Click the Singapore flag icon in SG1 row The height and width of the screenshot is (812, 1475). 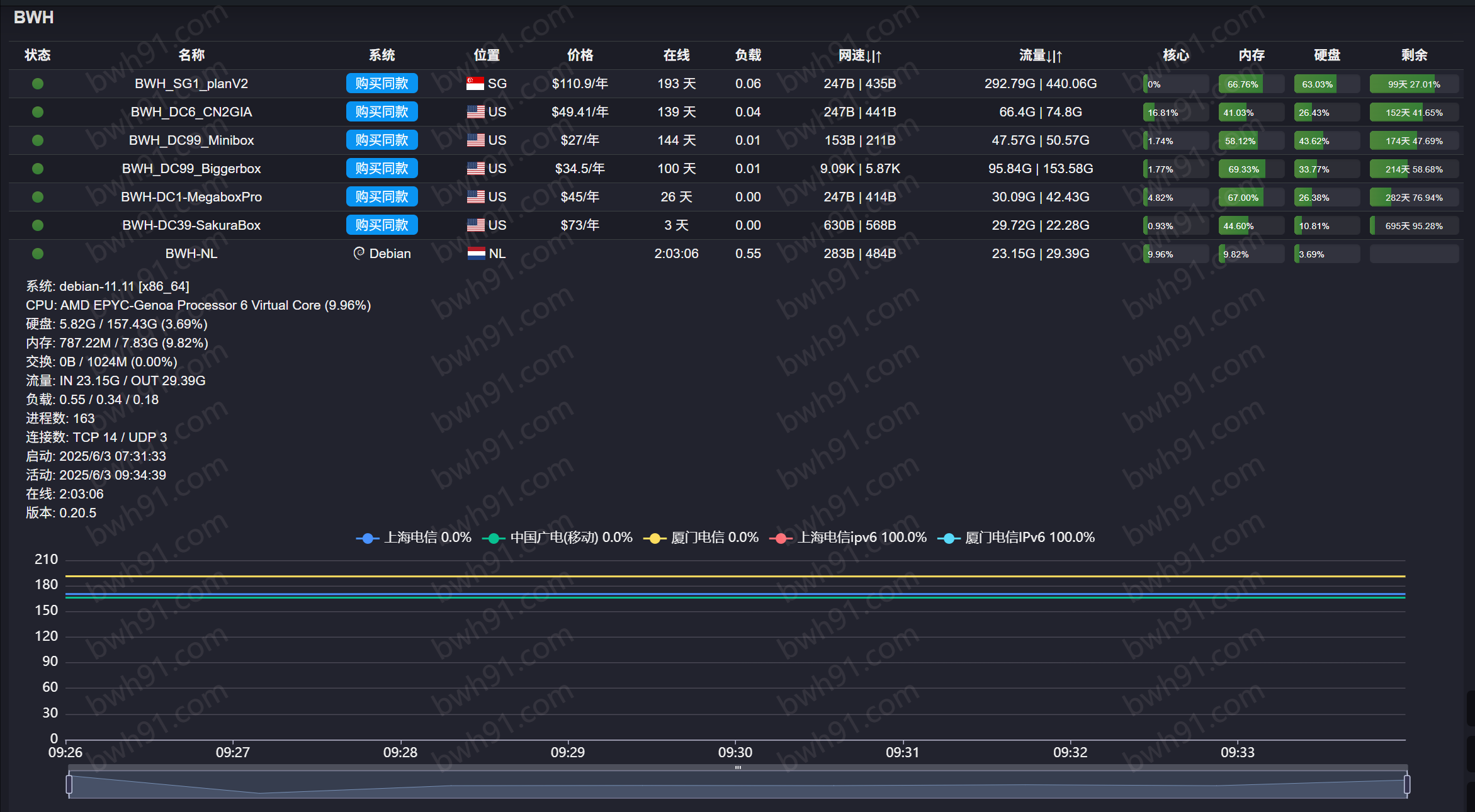click(x=475, y=84)
